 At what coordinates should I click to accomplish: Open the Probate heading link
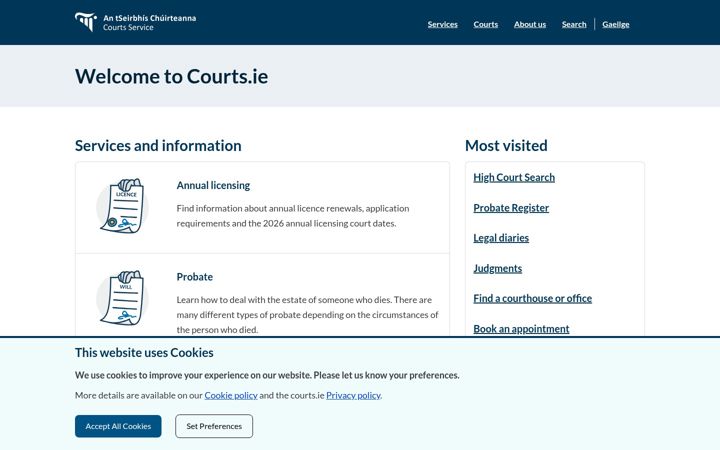pos(195,277)
